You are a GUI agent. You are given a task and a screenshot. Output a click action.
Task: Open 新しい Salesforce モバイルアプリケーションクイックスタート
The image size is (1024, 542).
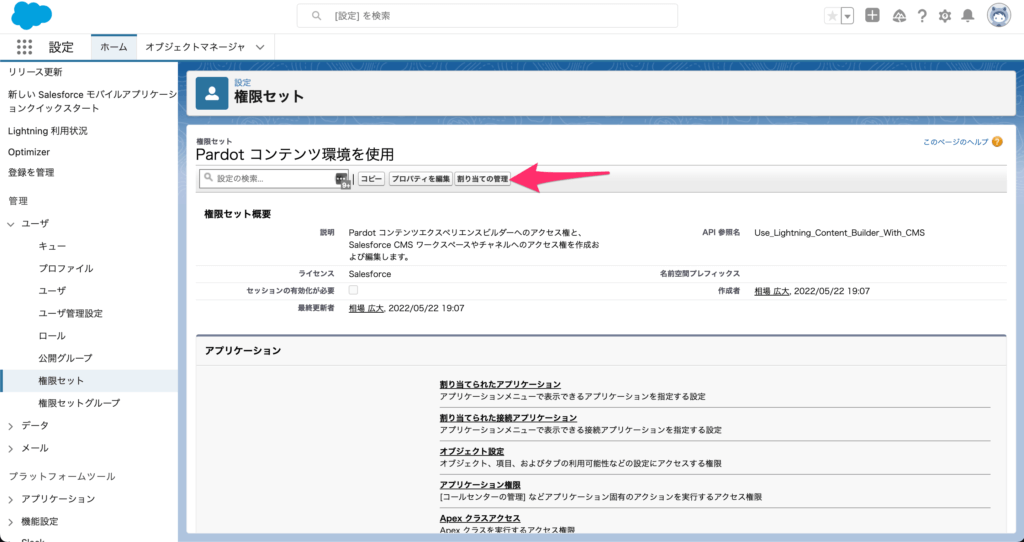click(x=92, y=101)
